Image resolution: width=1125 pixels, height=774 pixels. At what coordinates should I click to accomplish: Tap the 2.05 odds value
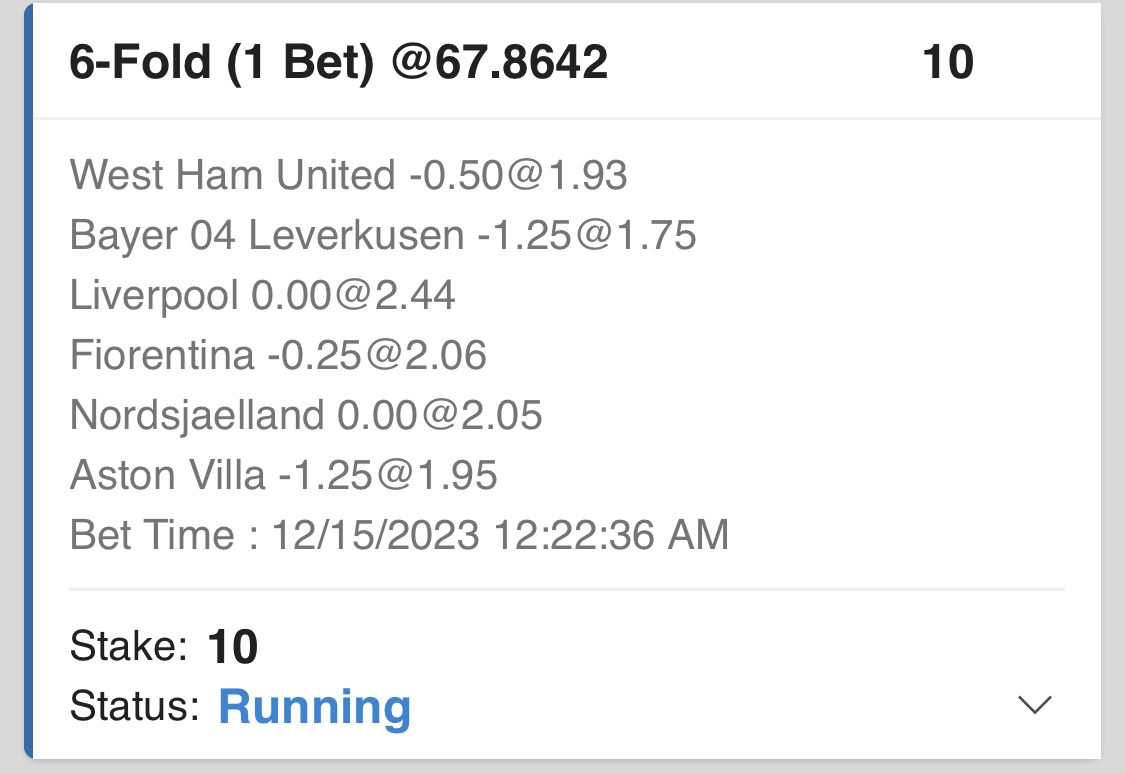[500, 415]
